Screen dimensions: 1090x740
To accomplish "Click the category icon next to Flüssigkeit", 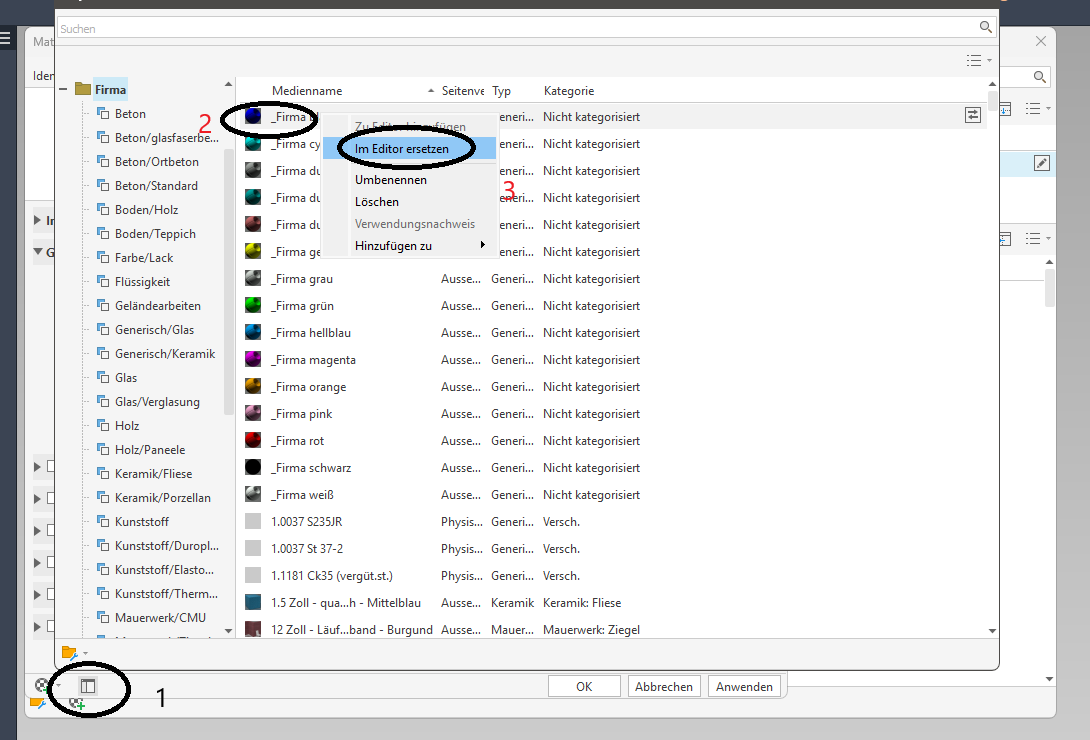I will click(x=103, y=281).
